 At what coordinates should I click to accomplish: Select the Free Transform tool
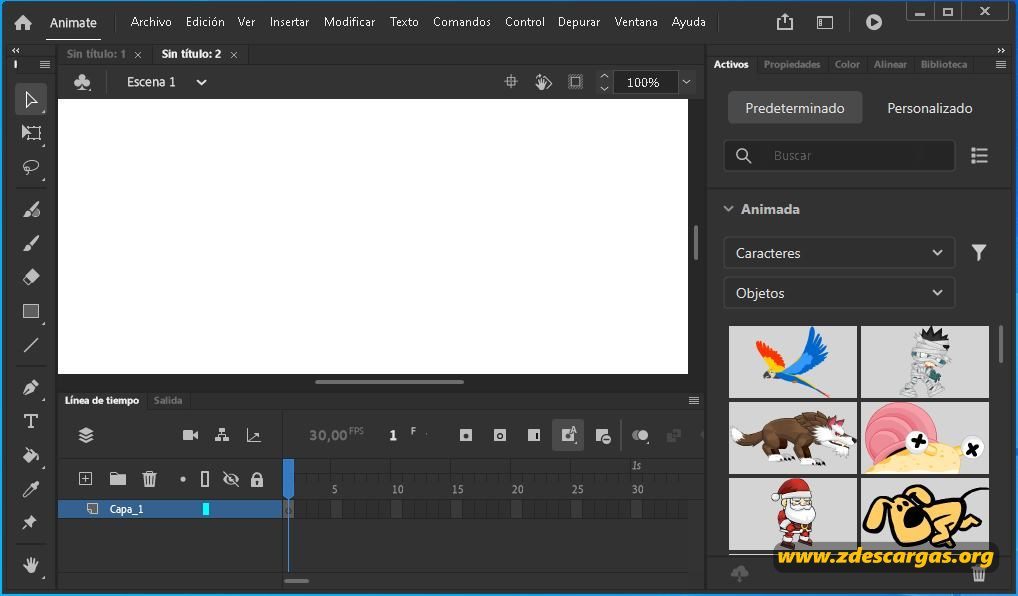[31, 133]
